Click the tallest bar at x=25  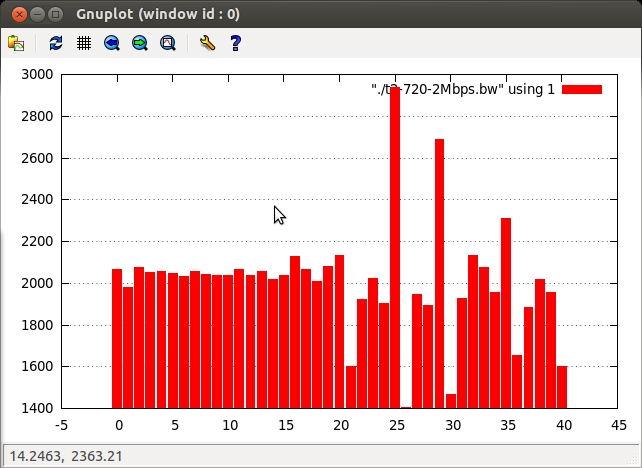pos(395,250)
